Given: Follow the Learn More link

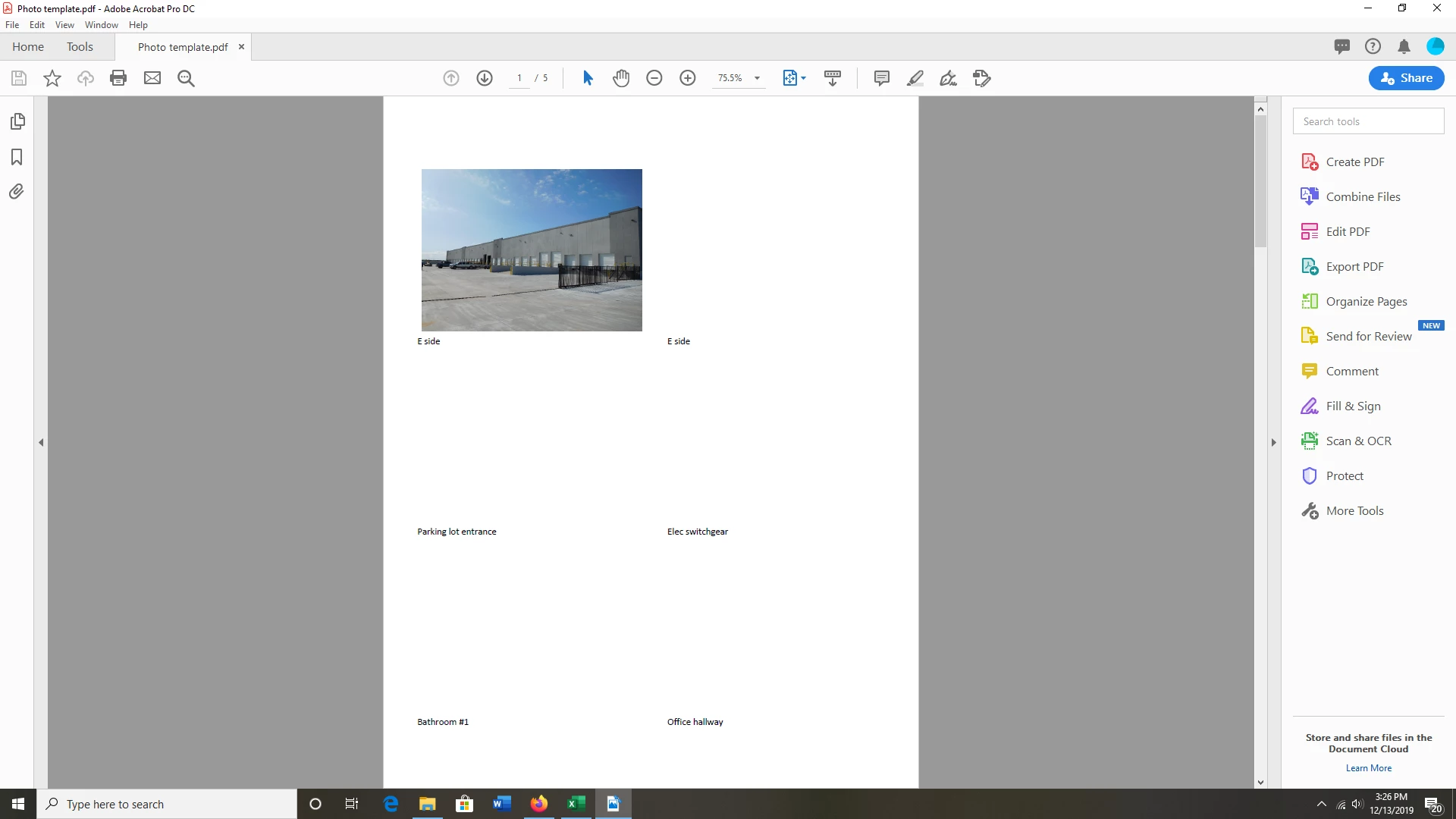Looking at the screenshot, I should coord(1368,768).
